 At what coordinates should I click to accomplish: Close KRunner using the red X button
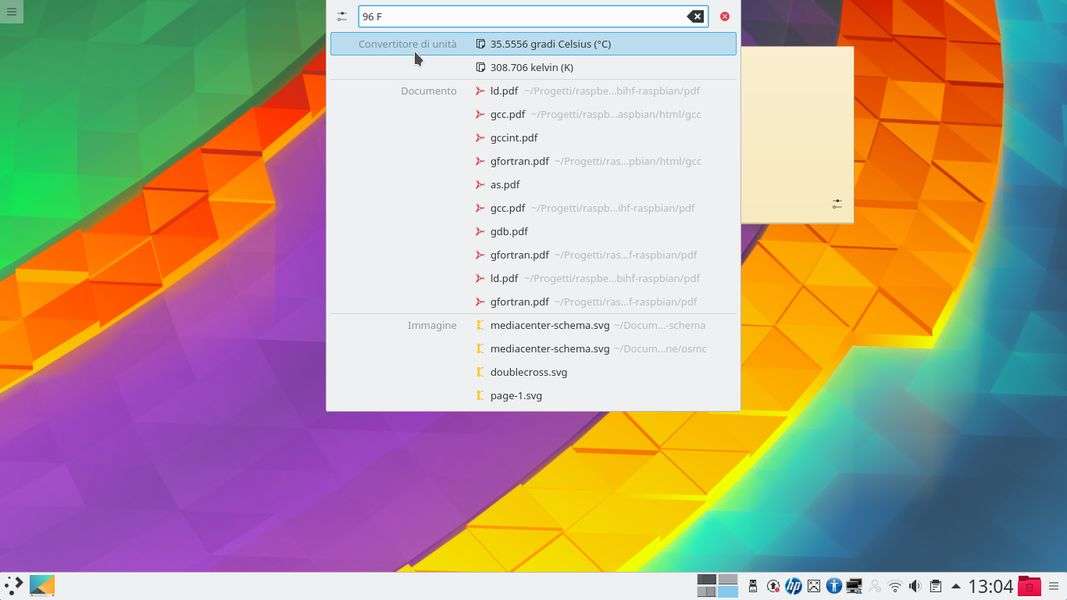pos(724,17)
